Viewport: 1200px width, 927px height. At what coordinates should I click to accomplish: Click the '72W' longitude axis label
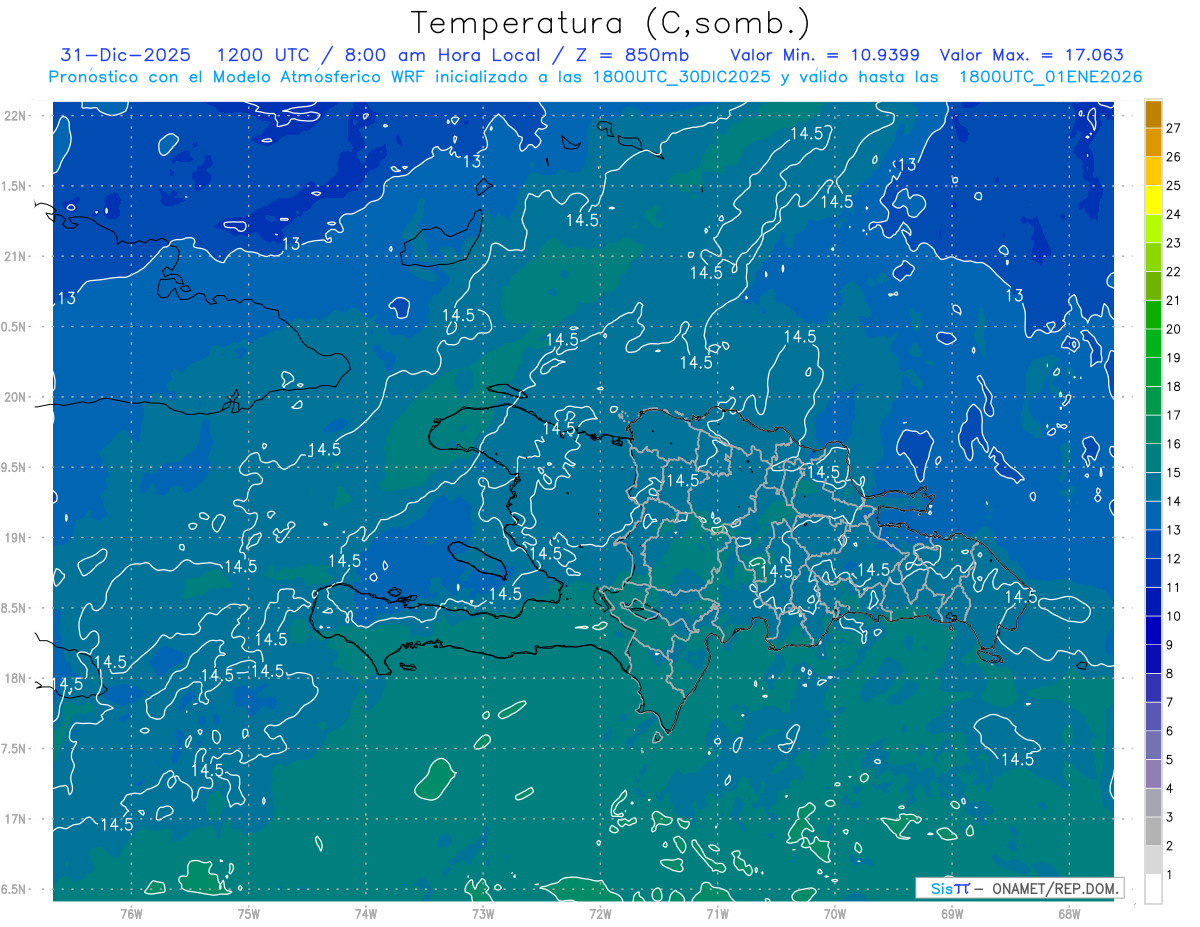pyautogui.click(x=600, y=913)
